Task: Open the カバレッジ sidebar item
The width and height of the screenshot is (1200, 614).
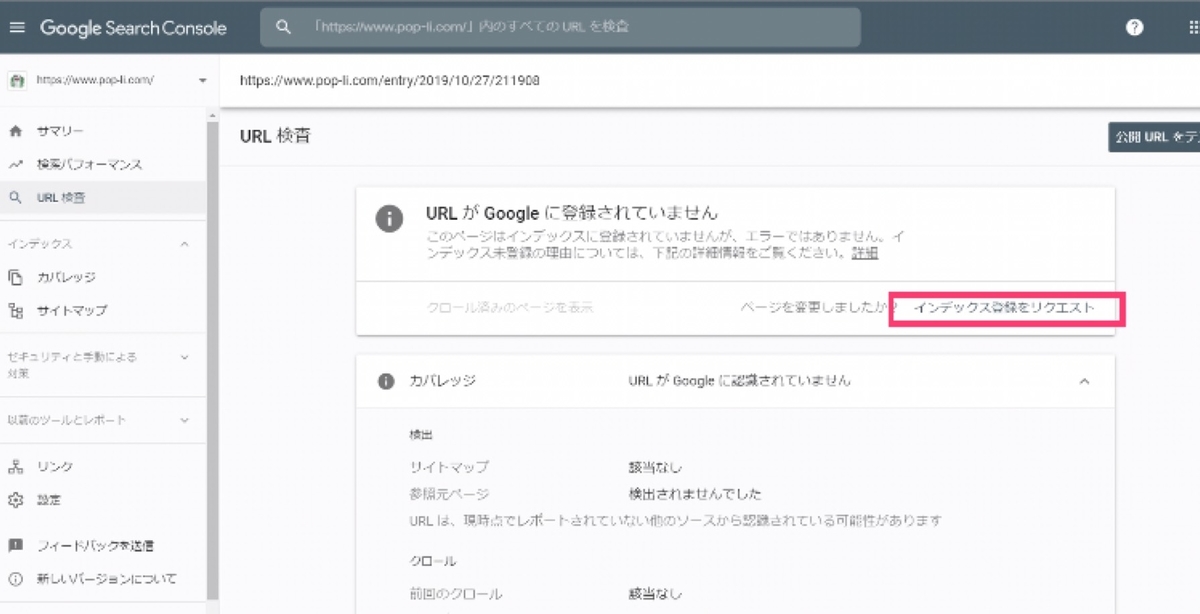Action: pyautogui.click(x=66, y=277)
